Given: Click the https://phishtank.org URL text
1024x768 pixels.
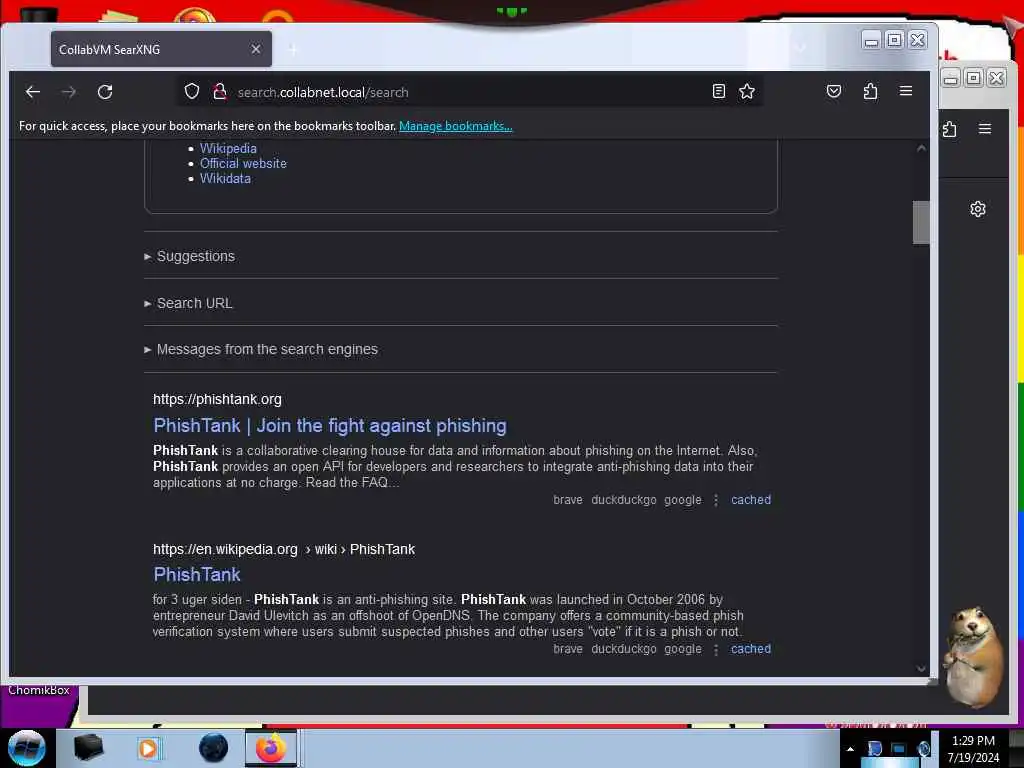Looking at the screenshot, I should coord(217,399).
